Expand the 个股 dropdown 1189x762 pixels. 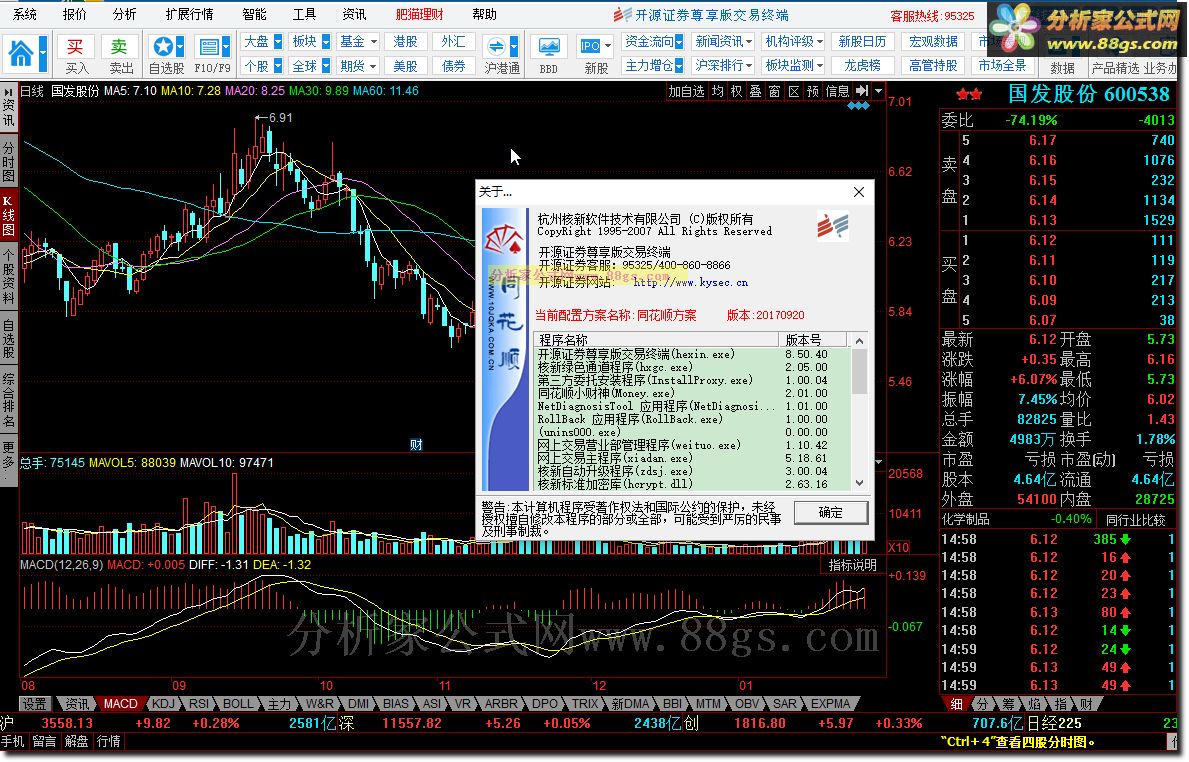[278, 66]
